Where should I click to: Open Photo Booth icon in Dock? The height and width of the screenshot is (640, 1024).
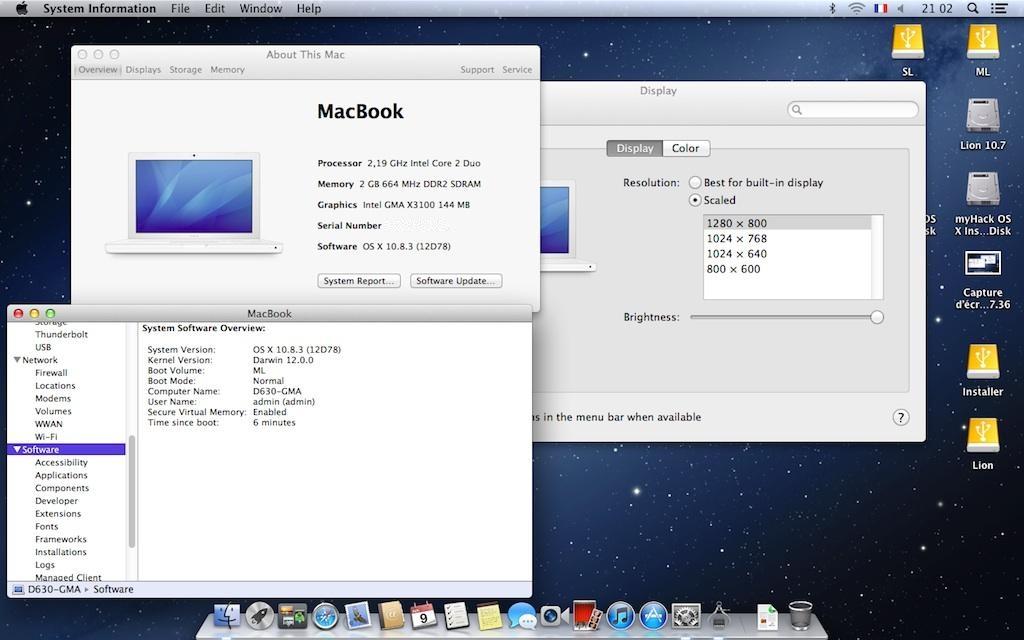tap(586, 615)
